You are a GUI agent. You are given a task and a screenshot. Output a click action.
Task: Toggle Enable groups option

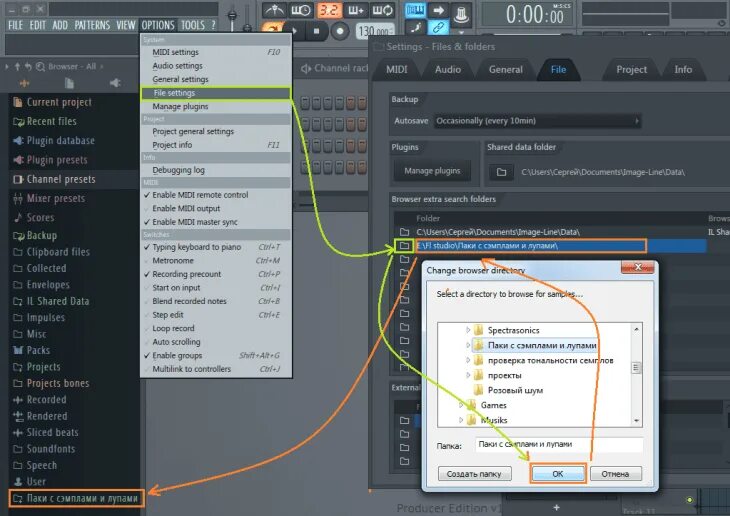216,355
